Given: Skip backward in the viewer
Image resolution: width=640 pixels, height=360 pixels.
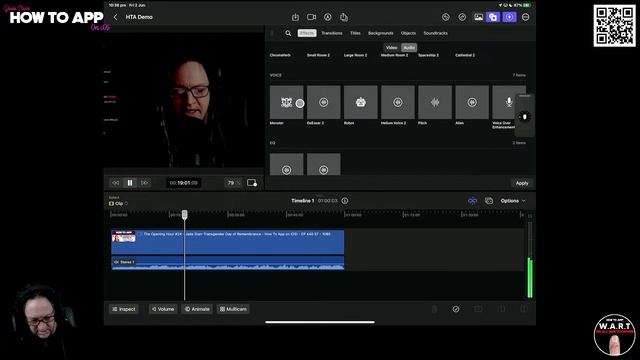Looking at the screenshot, I should click(x=116, y=183).
